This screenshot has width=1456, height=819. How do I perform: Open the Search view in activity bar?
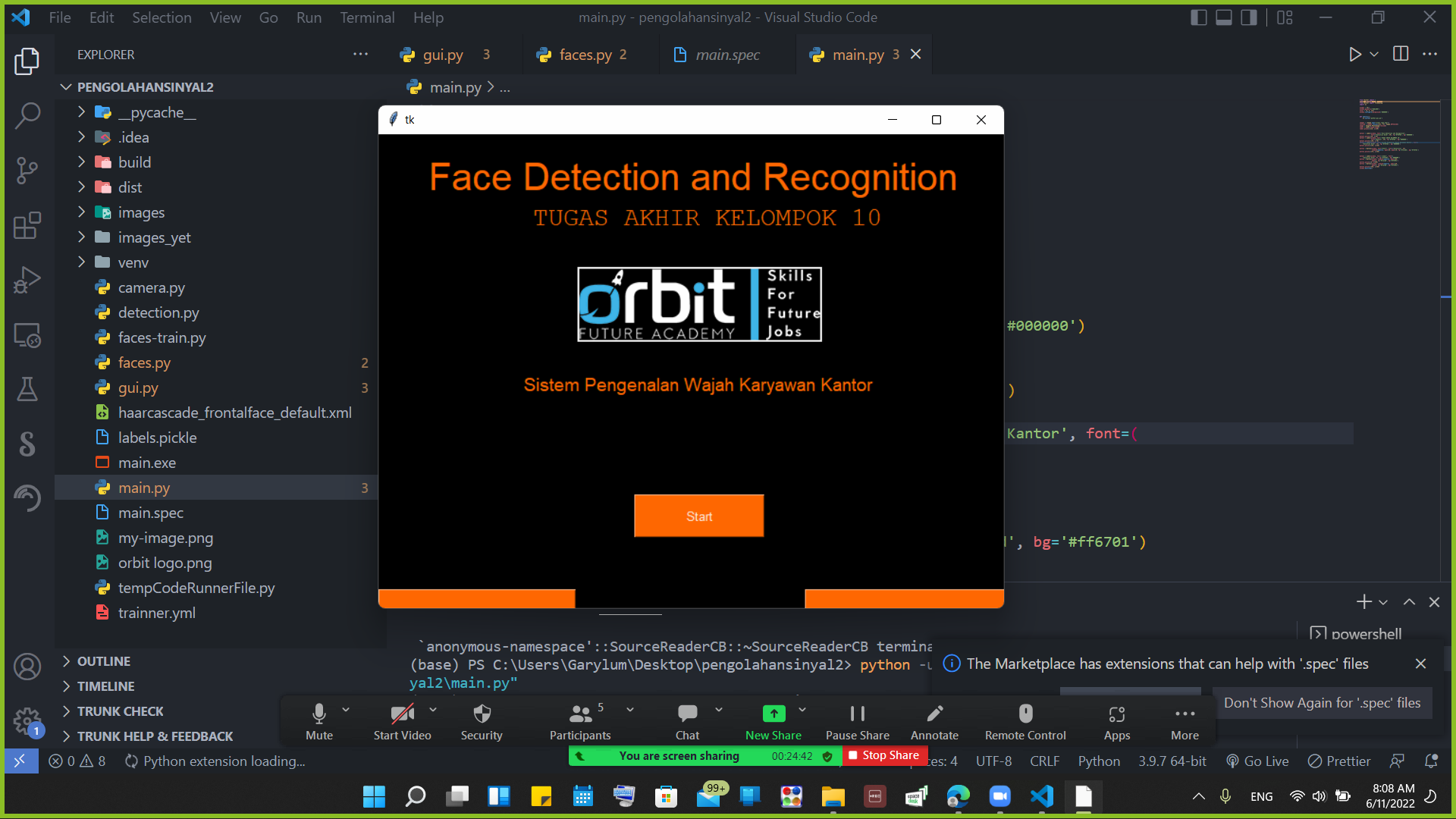(27, 115)
